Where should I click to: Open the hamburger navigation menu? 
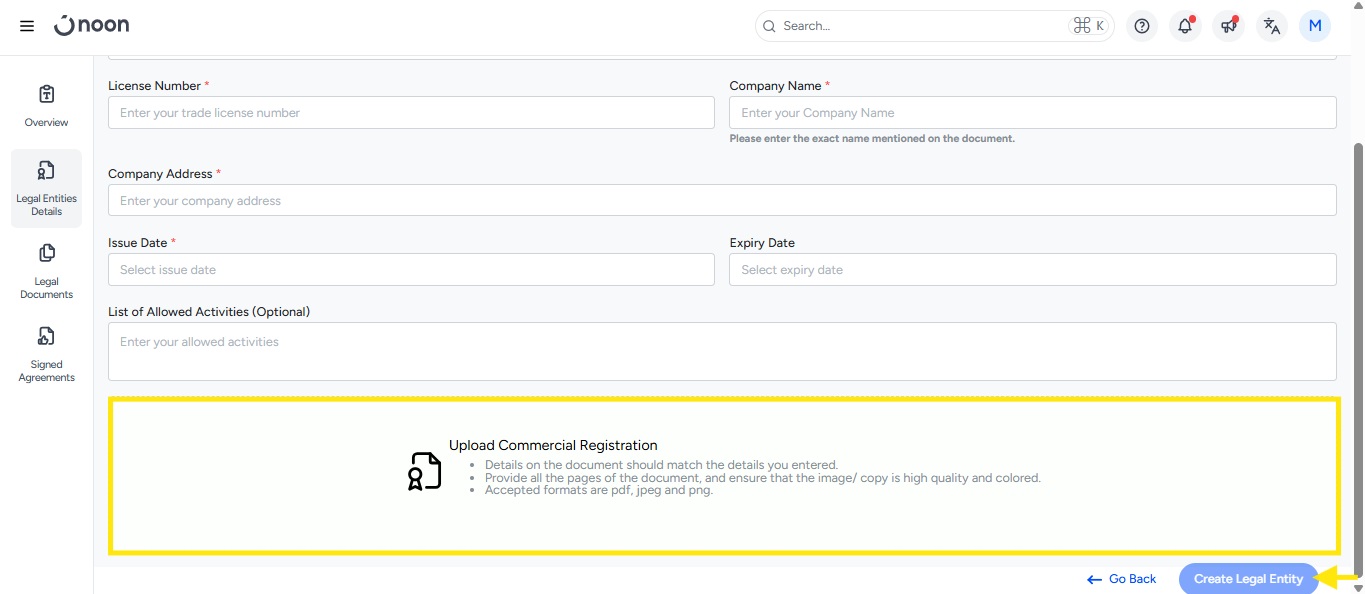(x=27, y=26)
